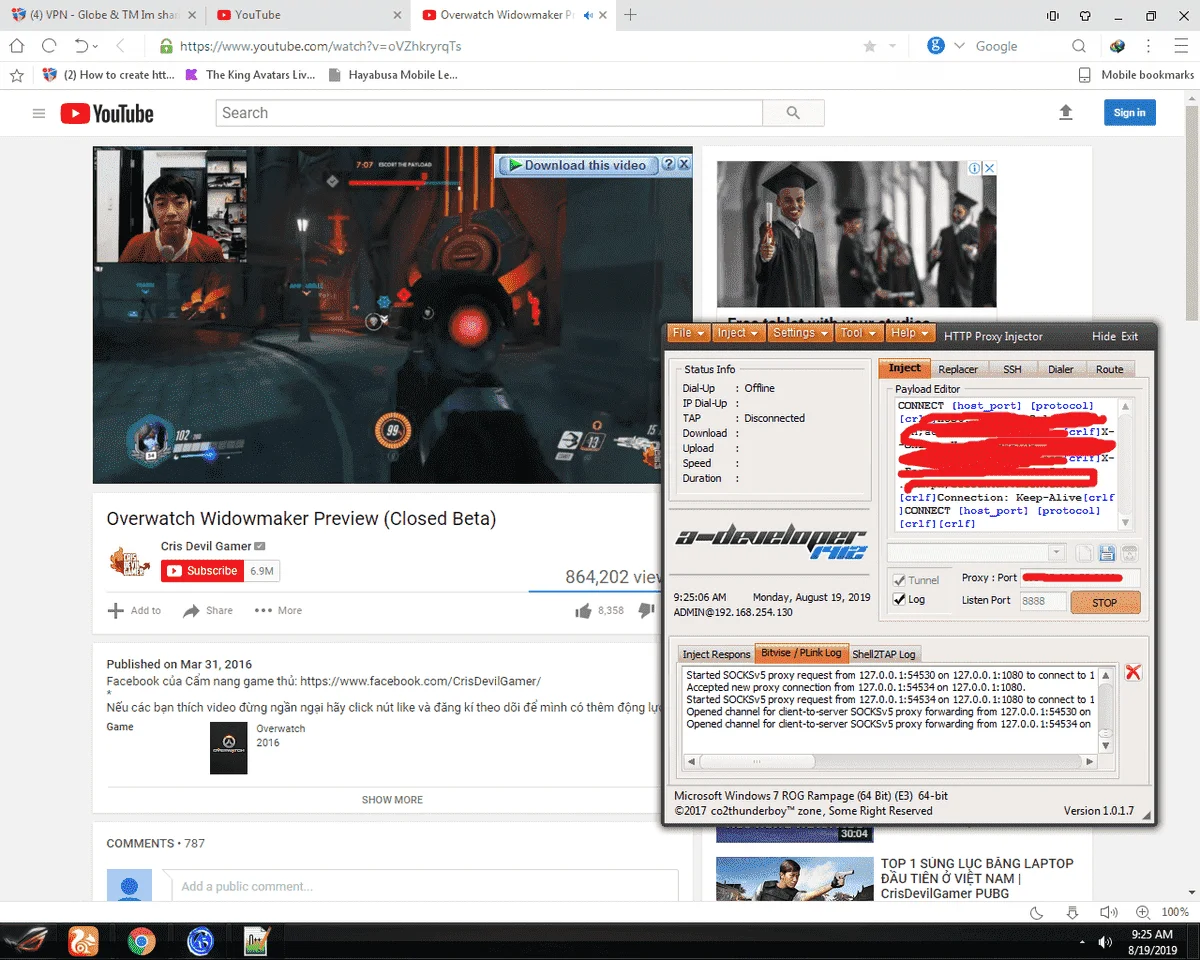Image resolution: width=1200 pixels, height=960 pixels.
Task: Click the third payload toolbar icon
Action: click(1129, 553)
